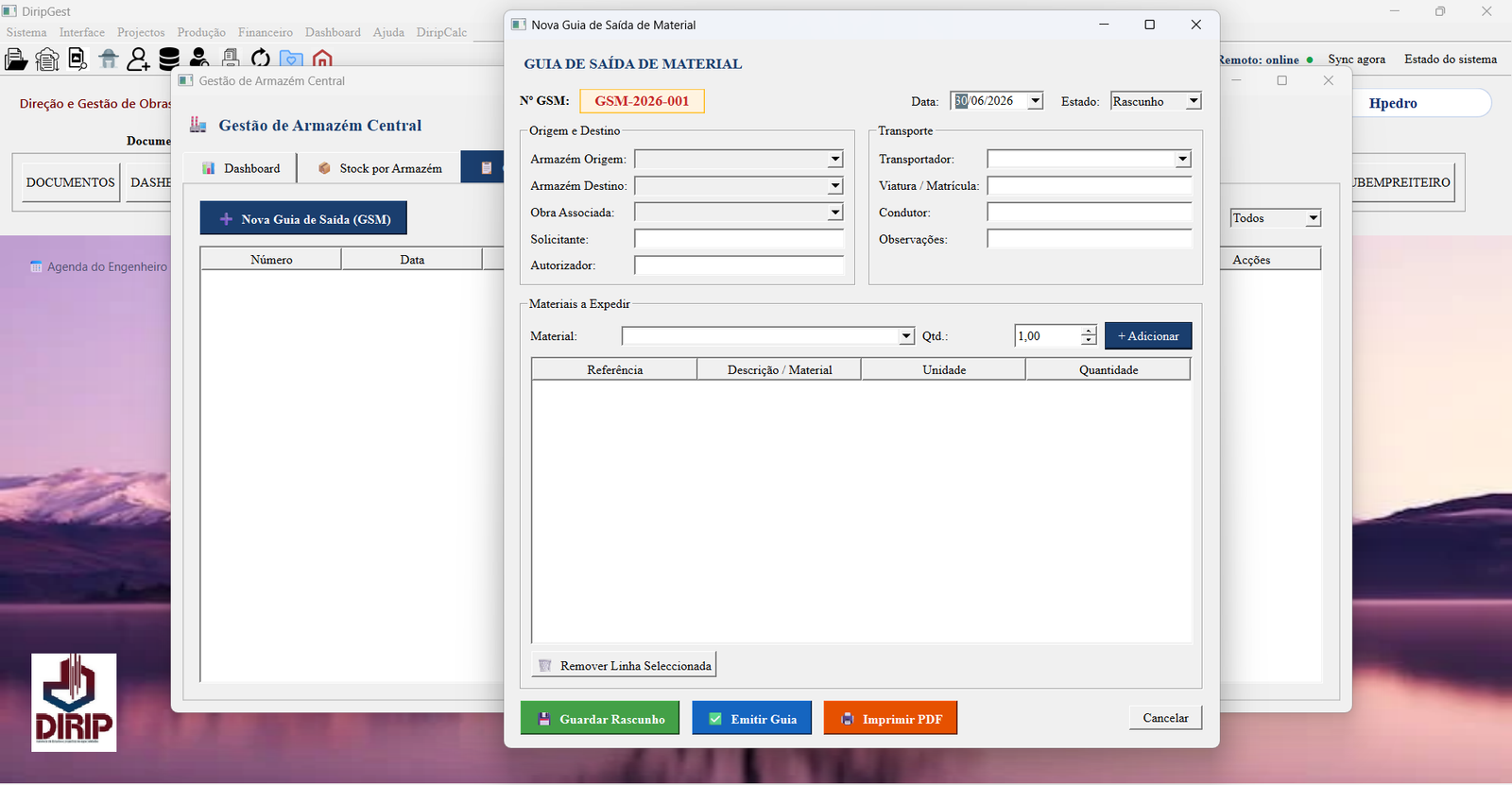
Task: Increase quantity with the Qtd. up arrow
Action: pos(1089,332)
